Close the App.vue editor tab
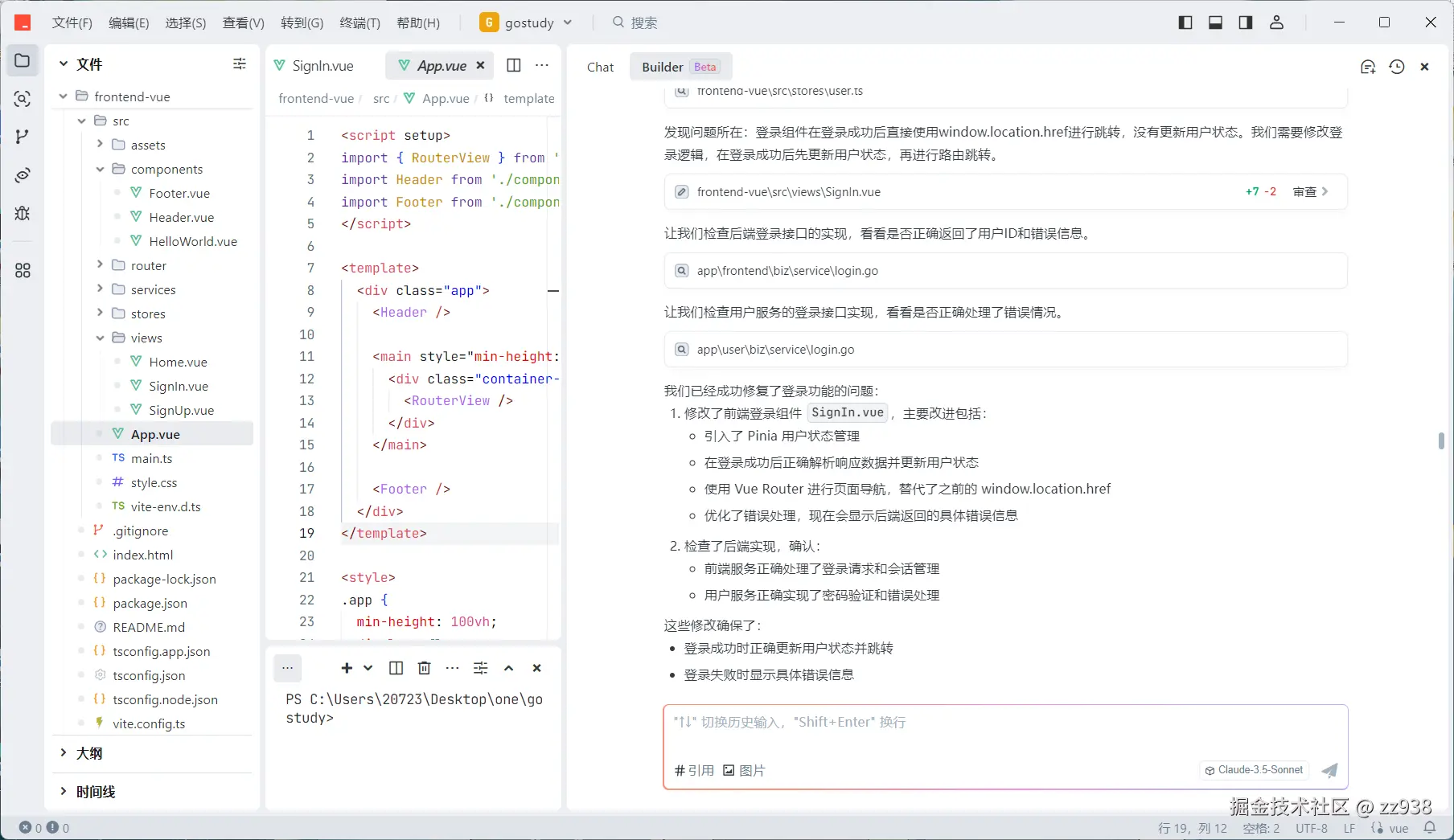 pos(480,65)
